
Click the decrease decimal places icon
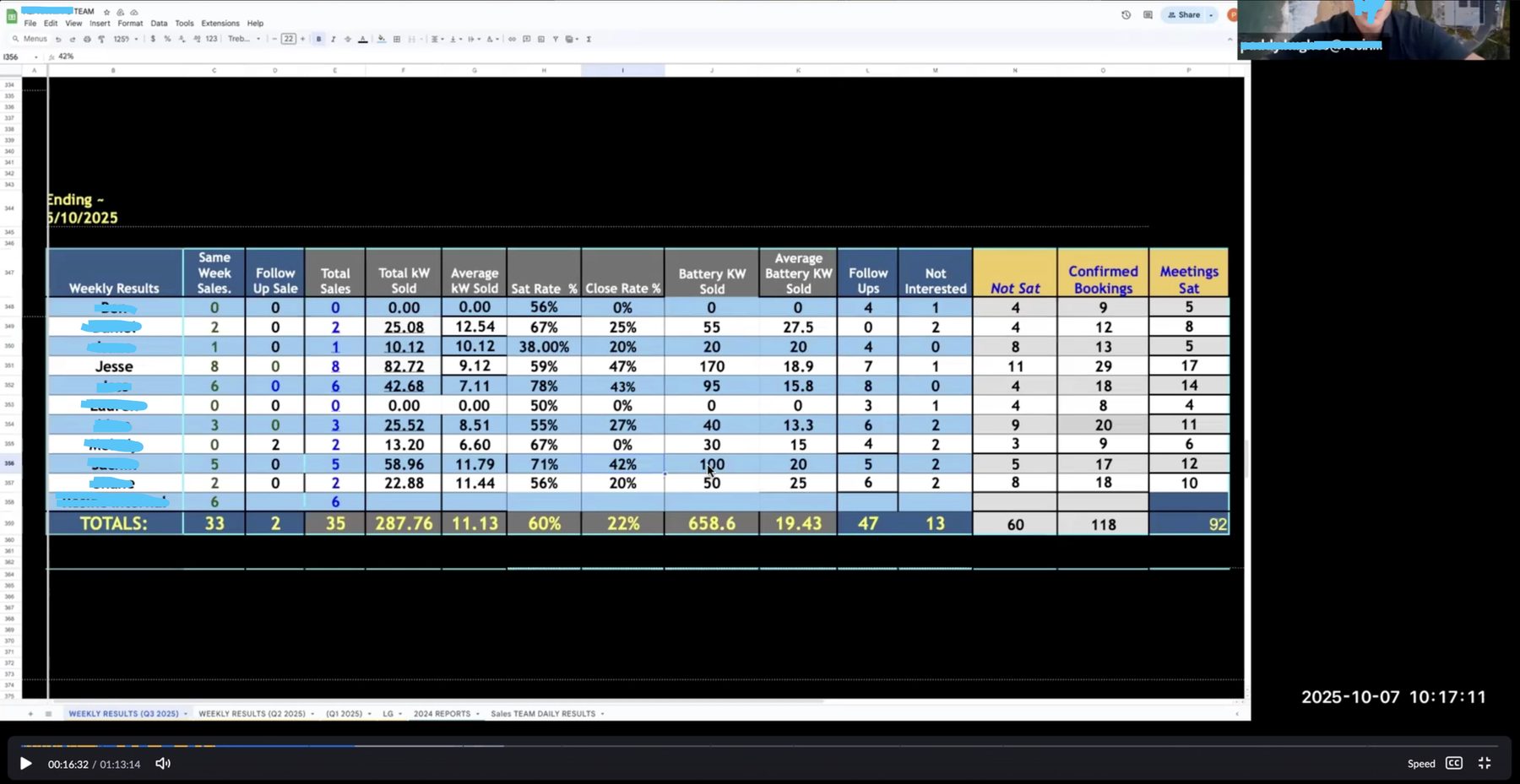[x=182, y=39]
